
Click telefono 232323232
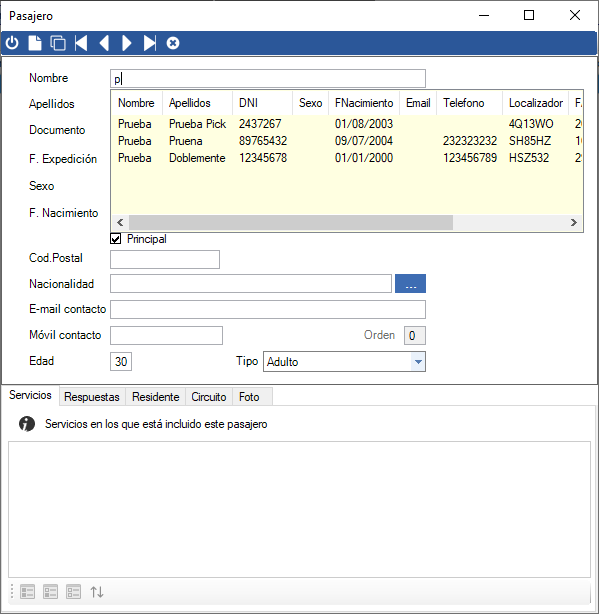[x=470, y=141]
